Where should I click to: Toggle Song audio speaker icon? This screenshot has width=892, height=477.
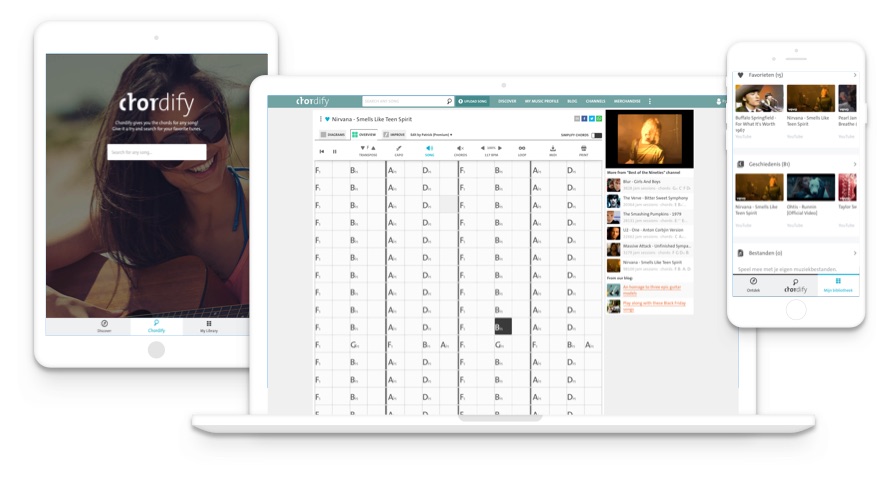point(430,148)
